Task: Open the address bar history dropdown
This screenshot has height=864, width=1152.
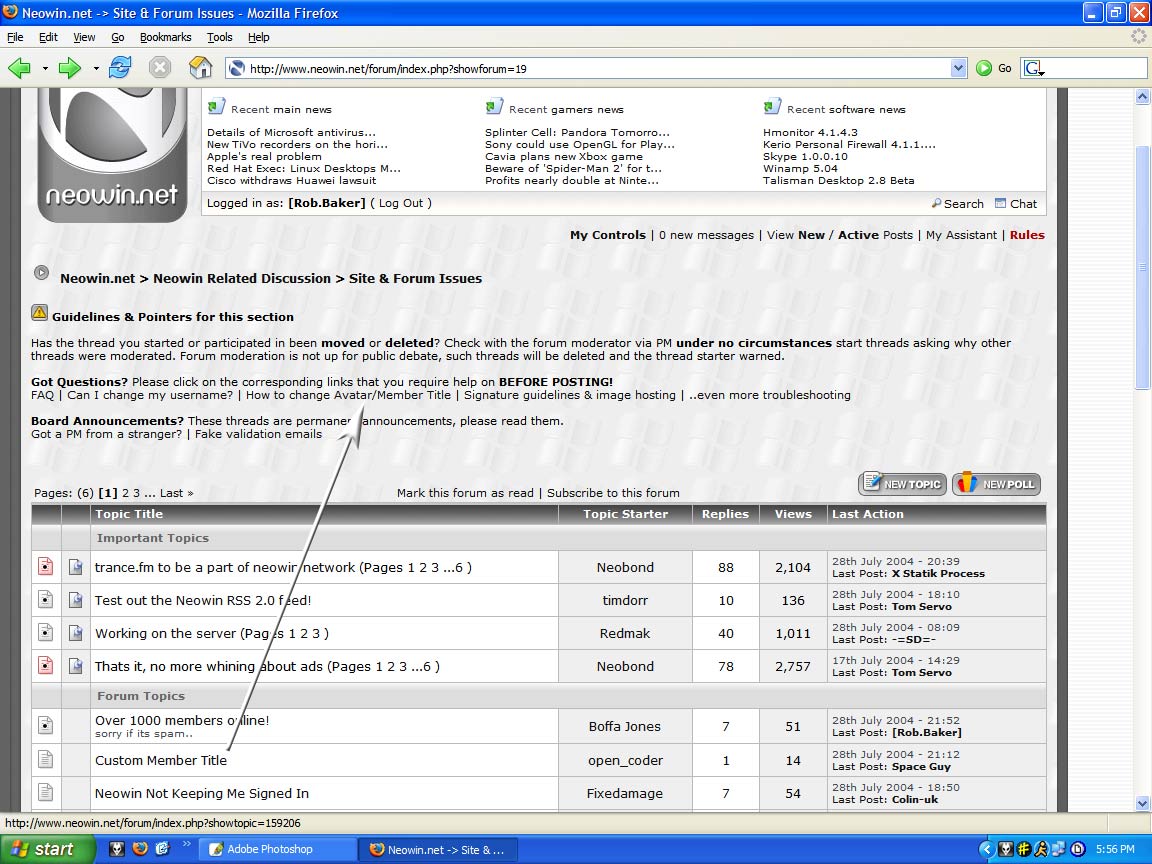Action: [x=958, y=68]
